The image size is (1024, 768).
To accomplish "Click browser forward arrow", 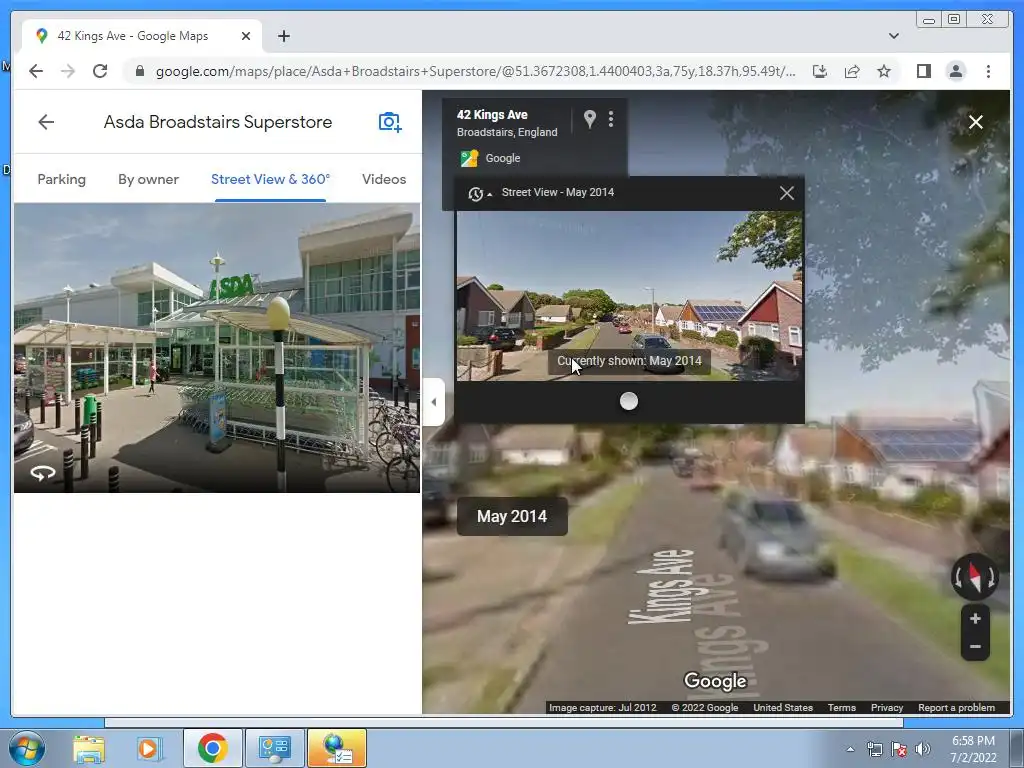I will click(67, 71).
